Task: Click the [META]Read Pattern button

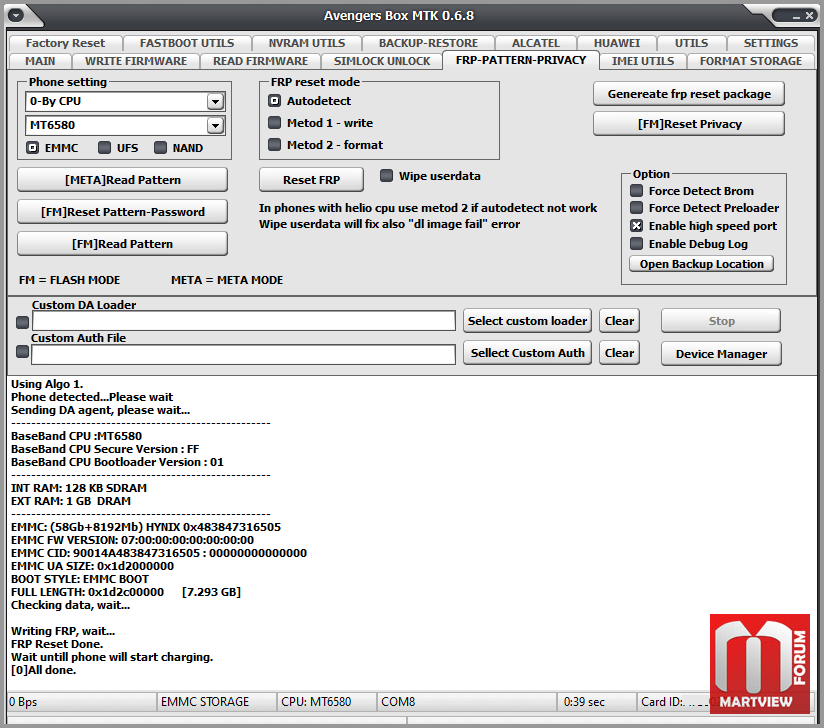Action: point(122,180)
